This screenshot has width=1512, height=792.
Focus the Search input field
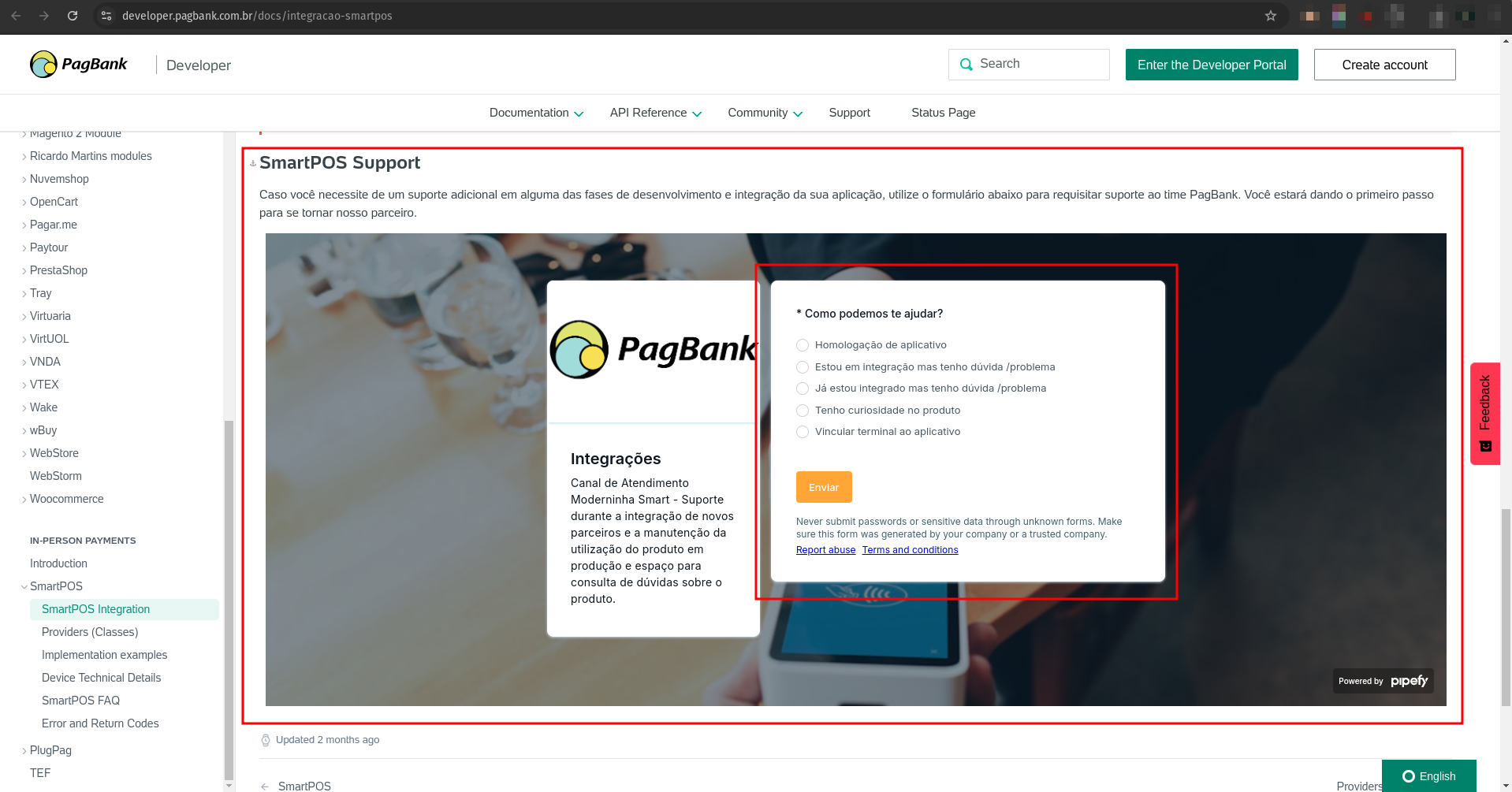point(1029,65)
